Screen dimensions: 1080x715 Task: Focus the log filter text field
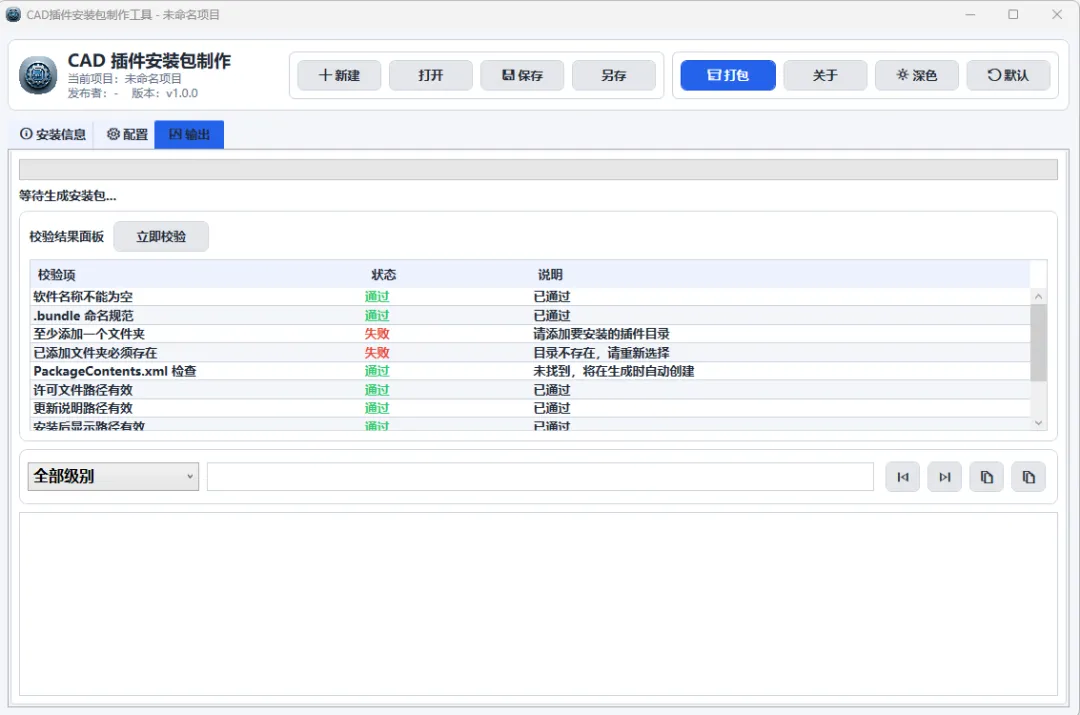coord(540,477)
